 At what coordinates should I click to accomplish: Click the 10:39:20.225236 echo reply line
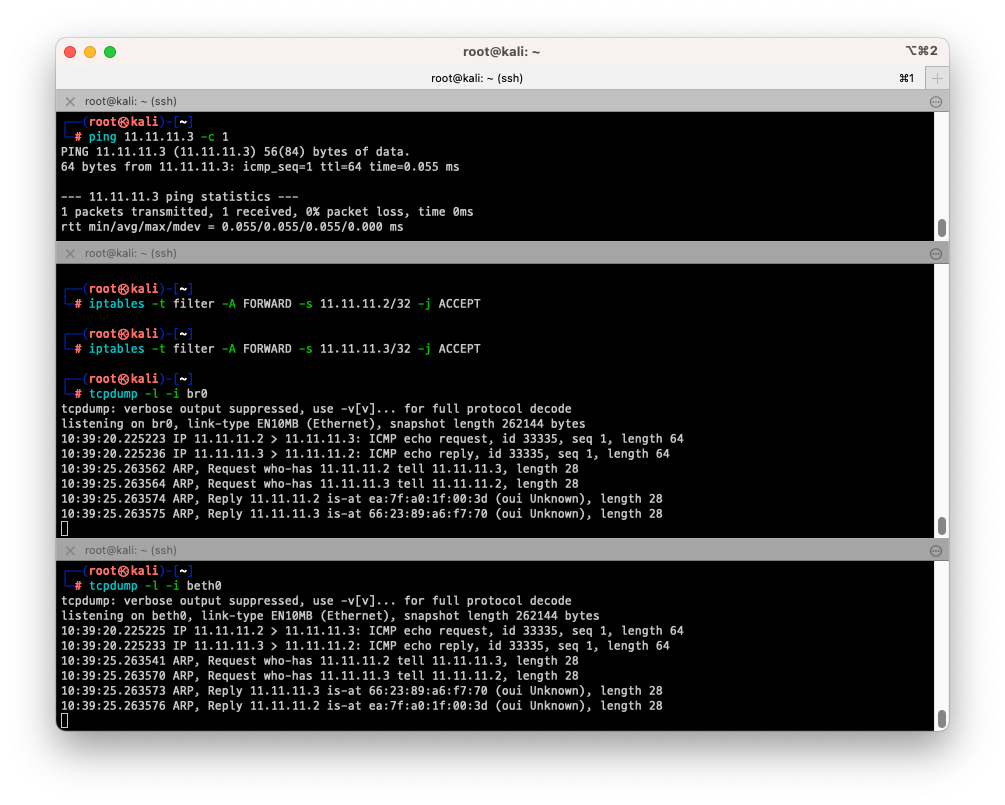click(365, 454)
